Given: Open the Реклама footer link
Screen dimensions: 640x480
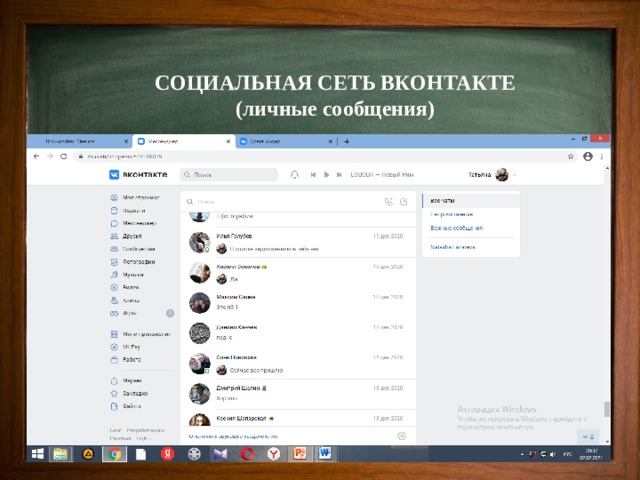Looking at the screenshot, I should pos(120,438).
